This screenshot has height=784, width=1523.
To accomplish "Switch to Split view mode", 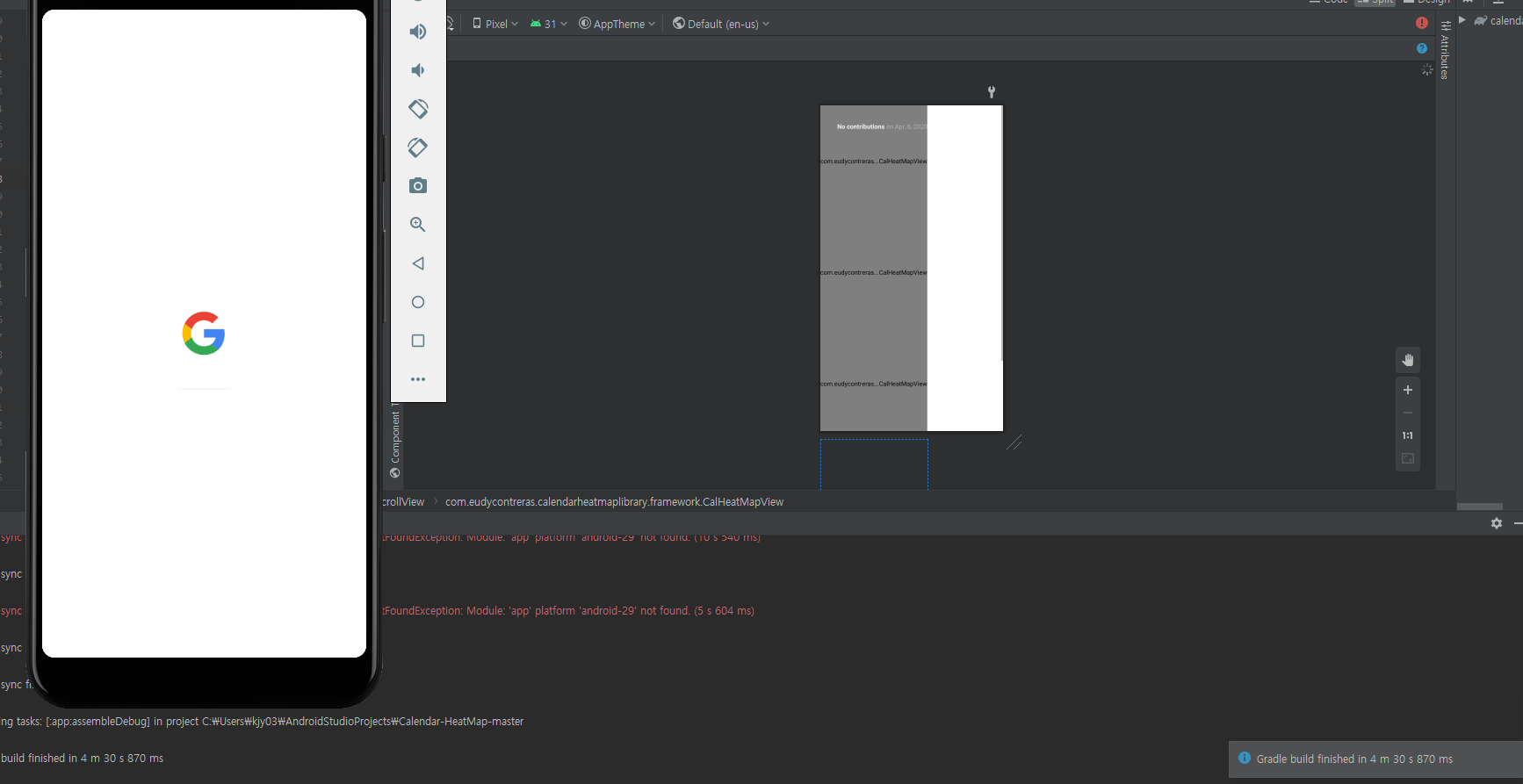I will tap(1375, 2).
